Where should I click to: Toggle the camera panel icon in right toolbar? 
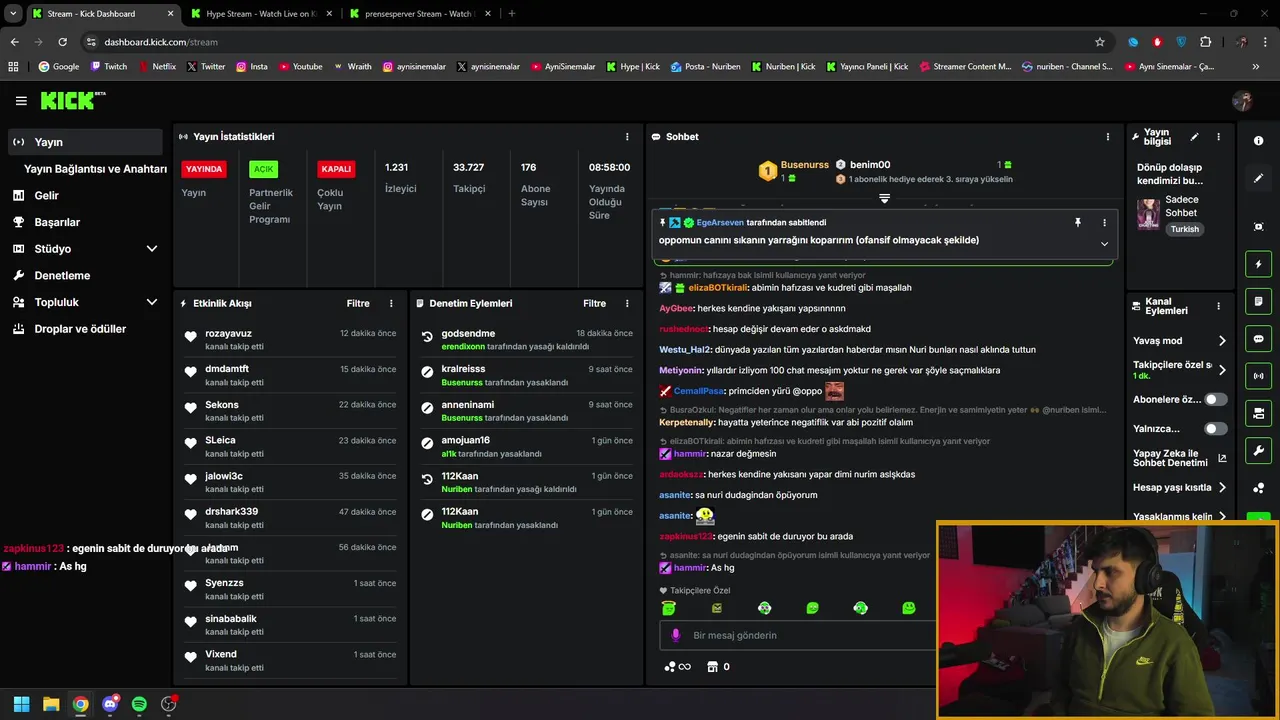pos(1258,413)
